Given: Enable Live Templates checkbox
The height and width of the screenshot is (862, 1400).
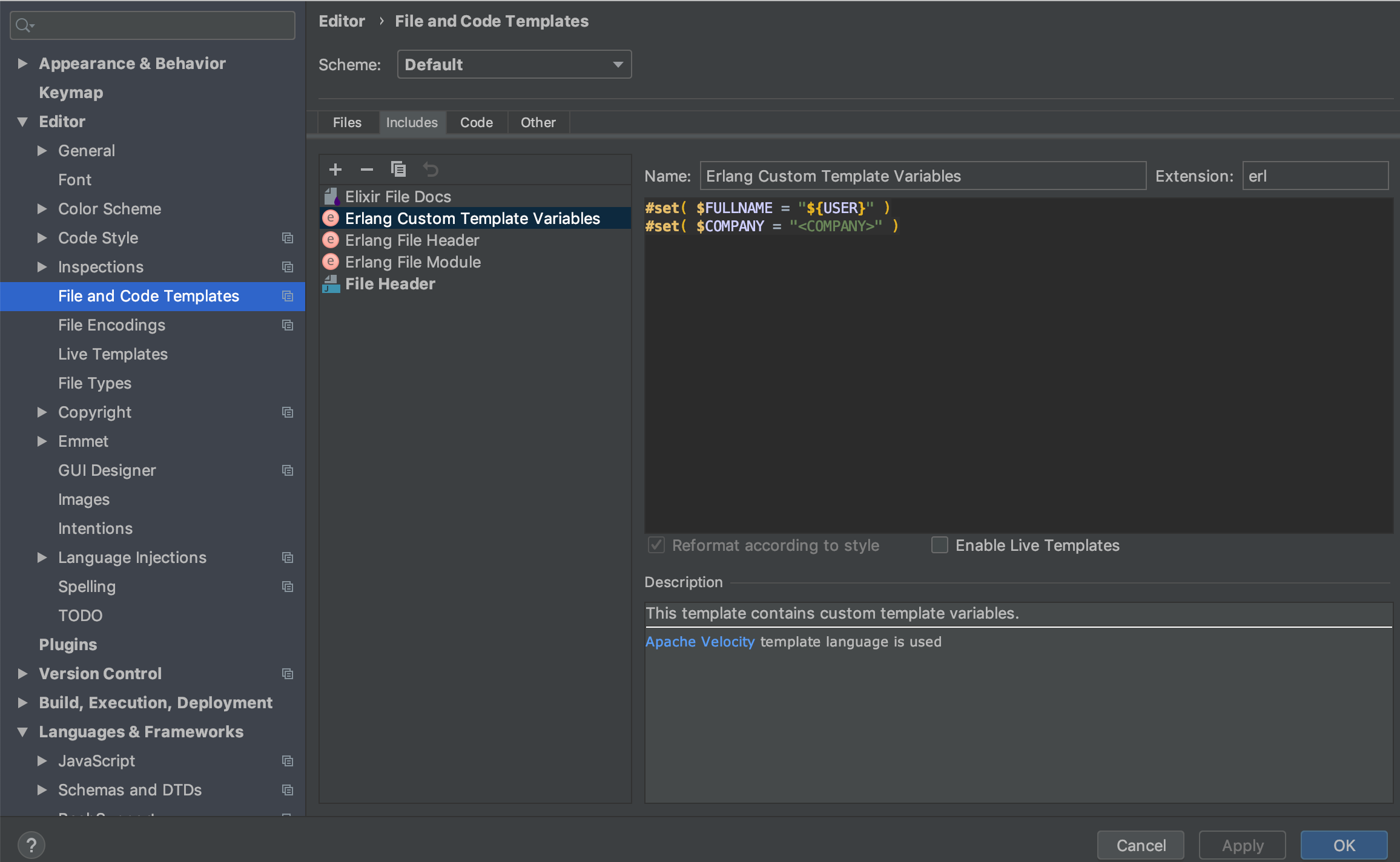Looking at the screenshot, I should tap(939, 545).
